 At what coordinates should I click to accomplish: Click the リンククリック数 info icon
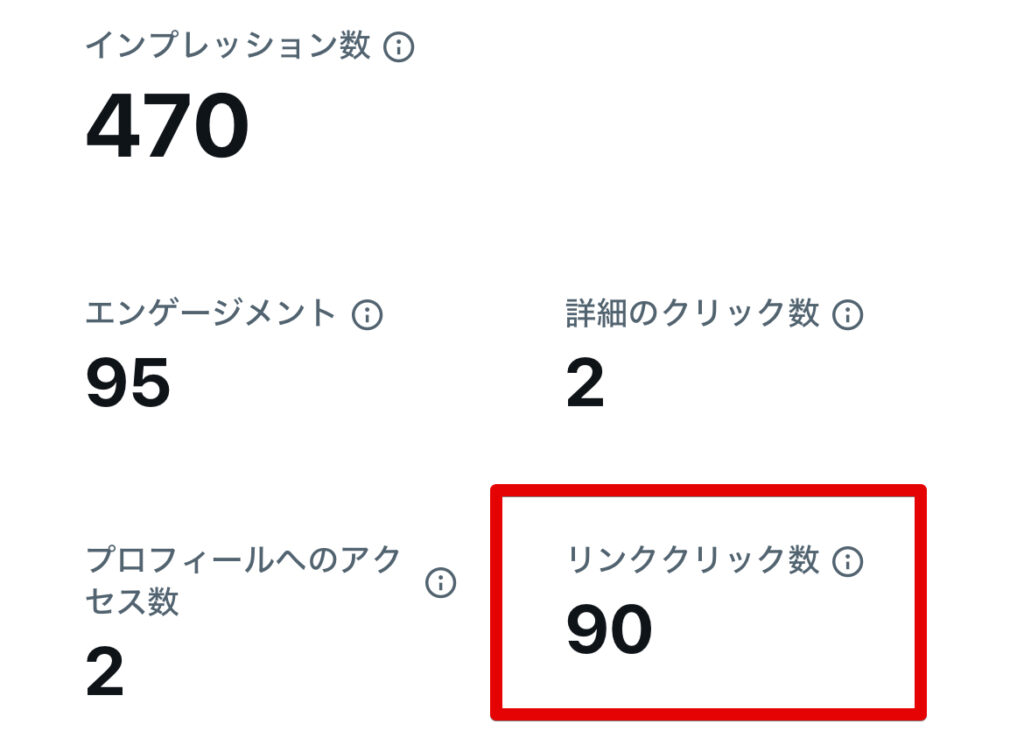[848, 562]
